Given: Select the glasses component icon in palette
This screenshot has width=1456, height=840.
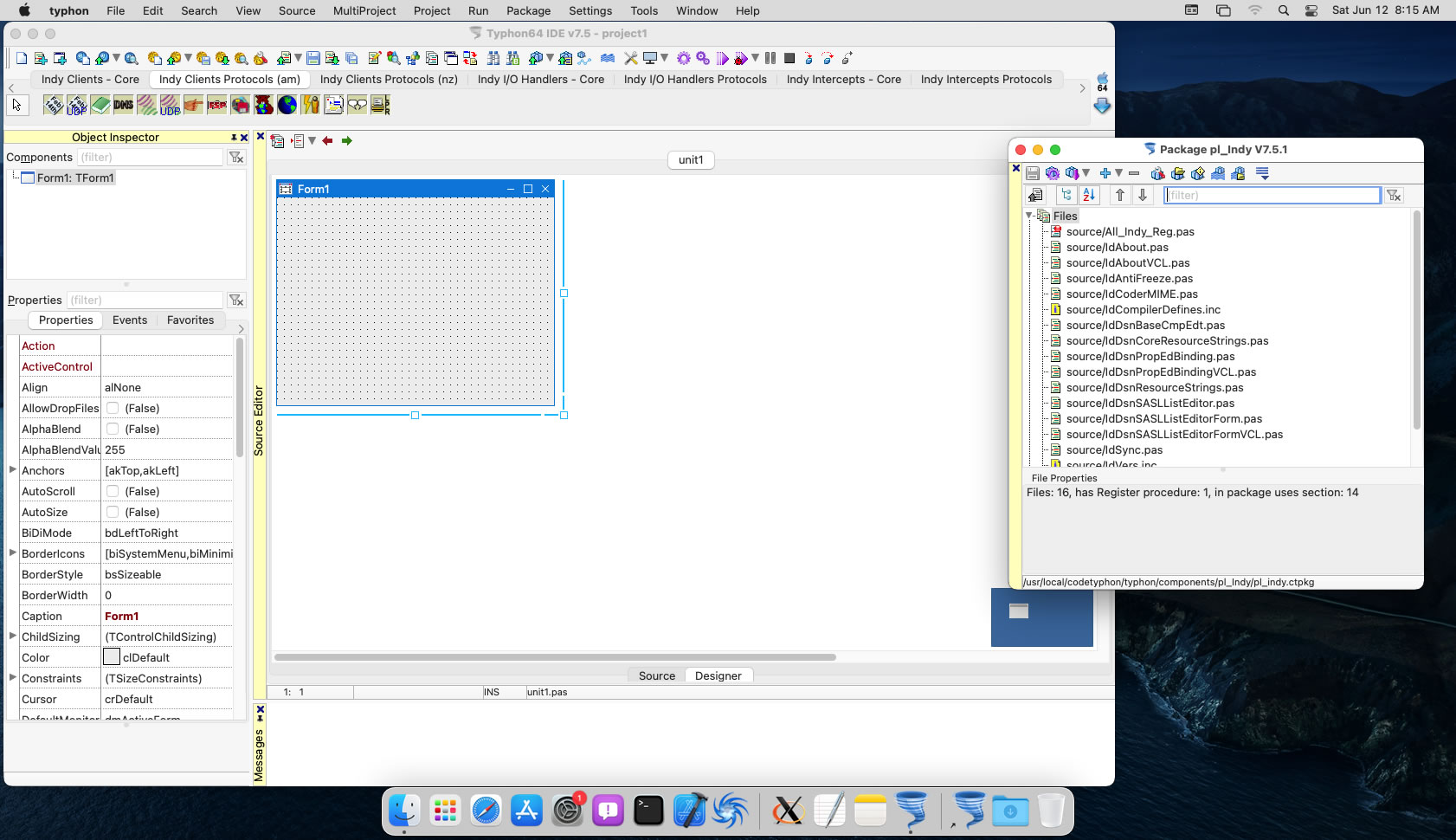Looking at the screenshot, I should click(358, 105).
